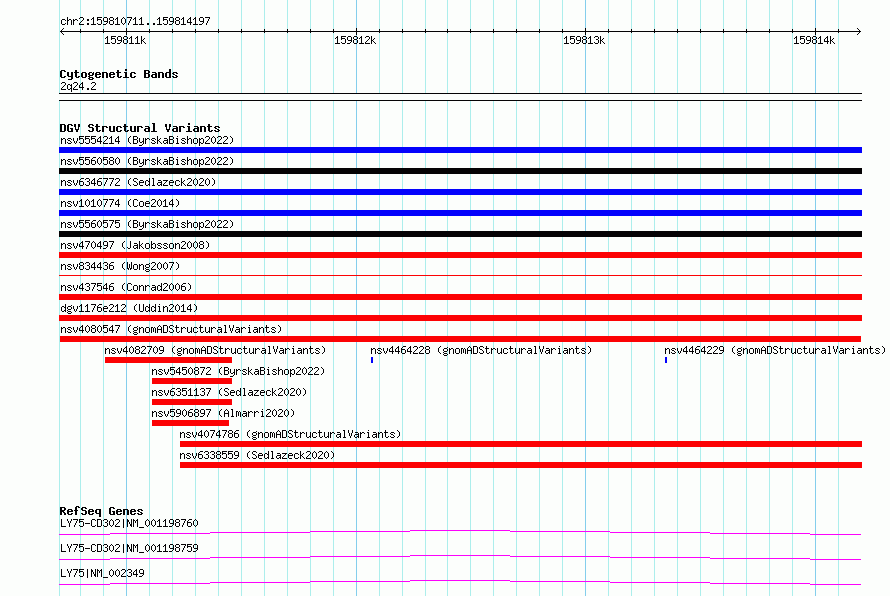The width and height of the screenshot is (890, 596).
Task: Click the nsv4464229 (gnomADStructuralVariants) label
Action: [775, 350]
